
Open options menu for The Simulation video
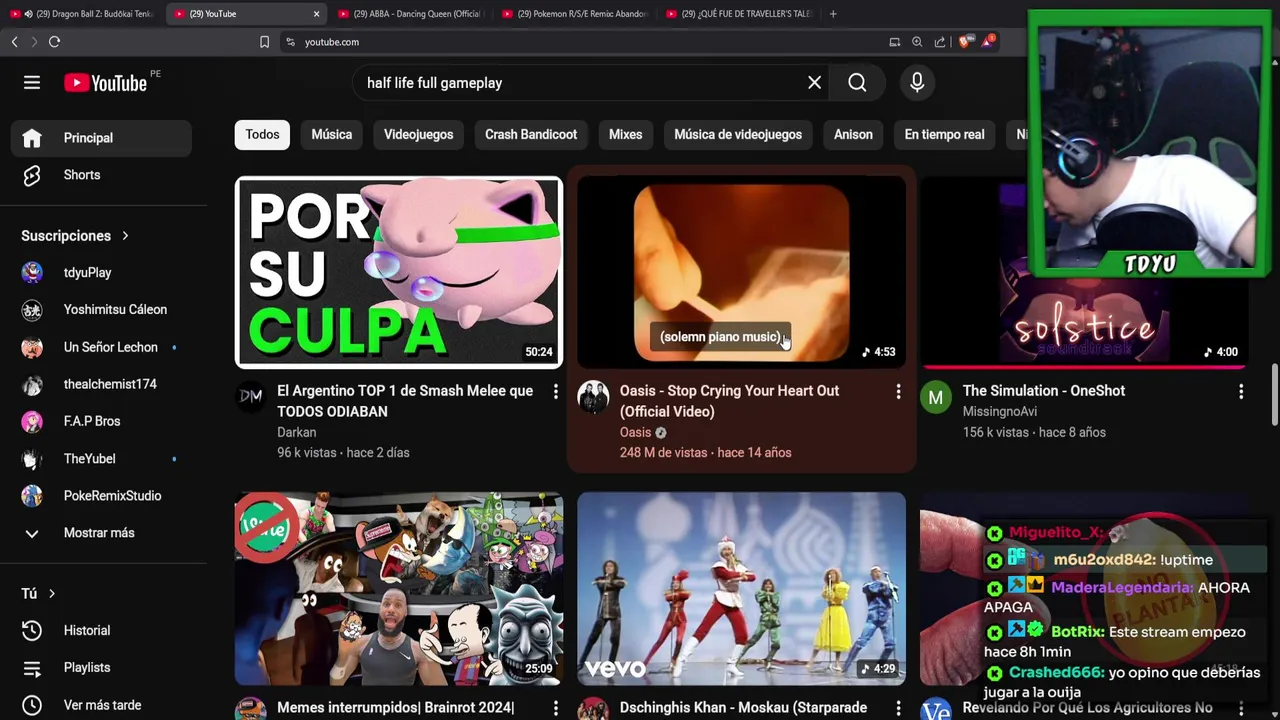(1241, 392)
